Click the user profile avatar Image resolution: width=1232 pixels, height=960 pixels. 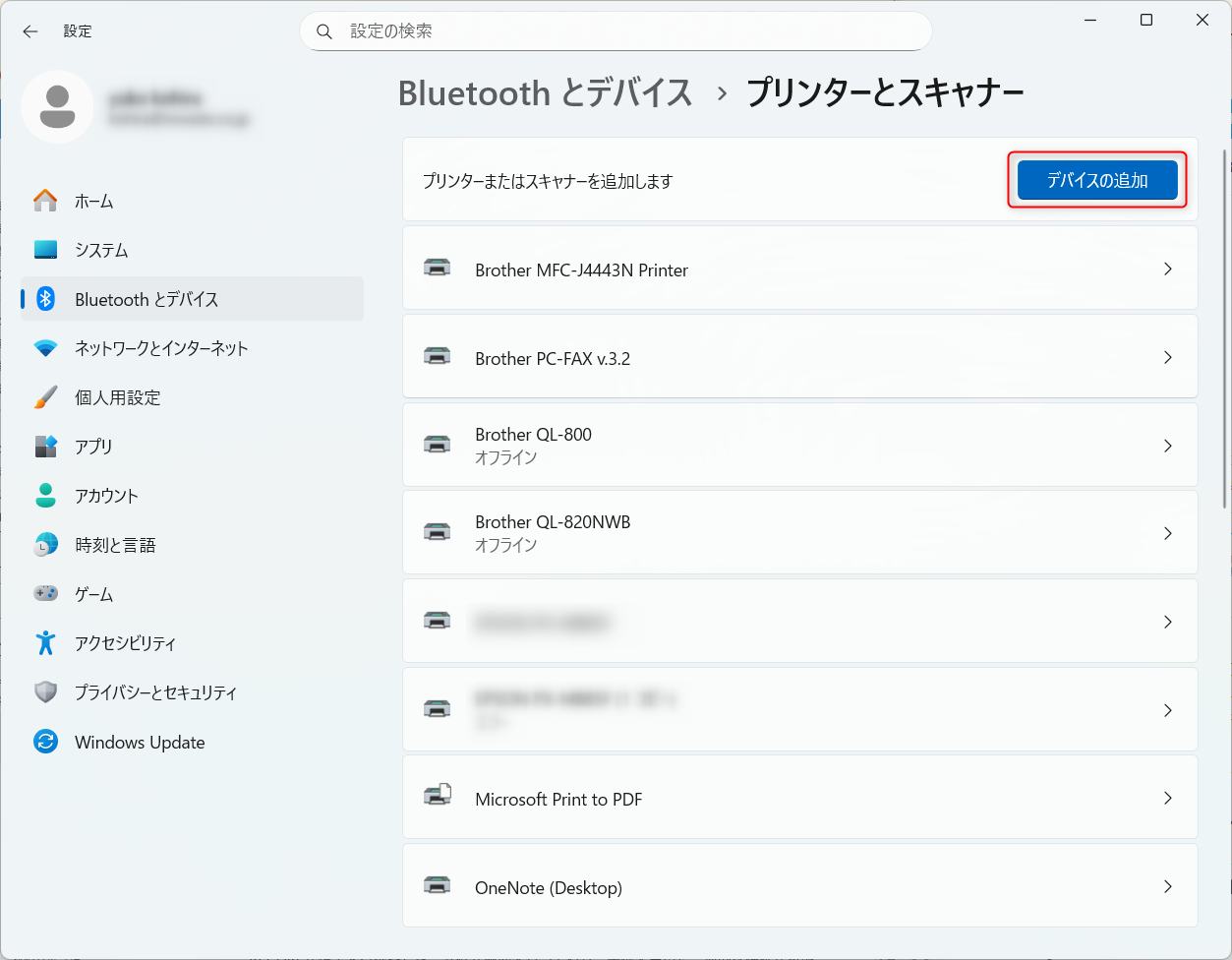(x=58, y=106)
